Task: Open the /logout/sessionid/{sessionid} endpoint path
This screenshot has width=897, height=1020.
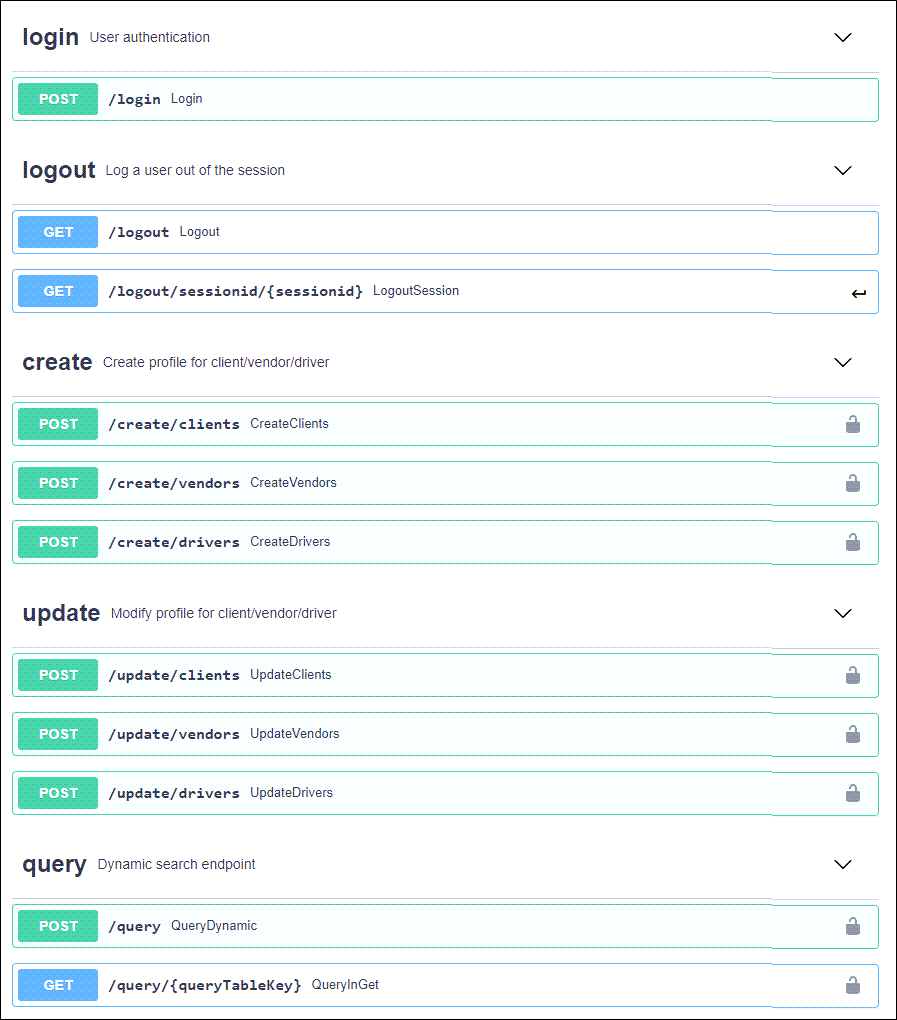Action: (x=235, y=291)
